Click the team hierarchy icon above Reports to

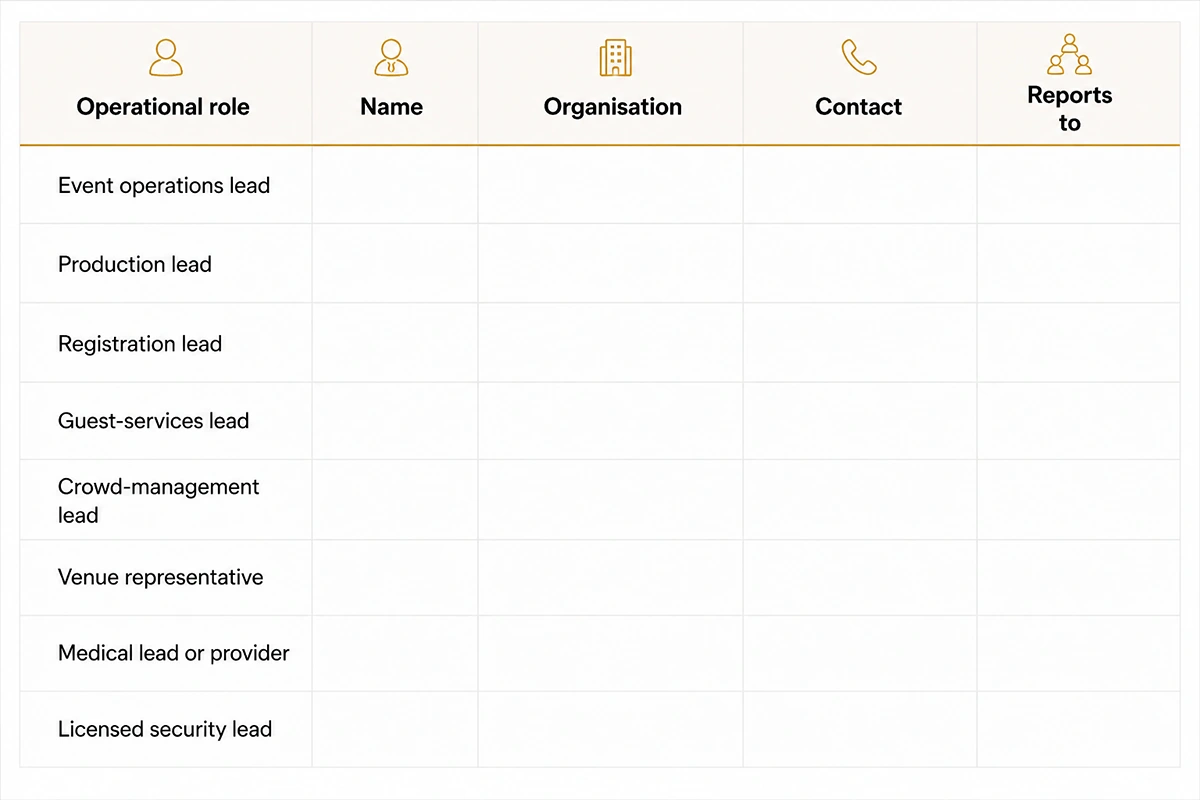point(1070,54)
